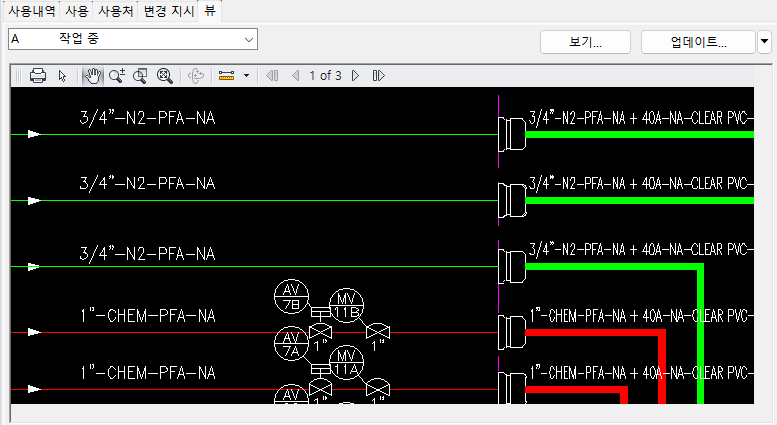Viewport: 777px width, 425px height.
Task: Click the lower '1"-CHEM-PFA-NA' left line label
Action: click(148, 372)
